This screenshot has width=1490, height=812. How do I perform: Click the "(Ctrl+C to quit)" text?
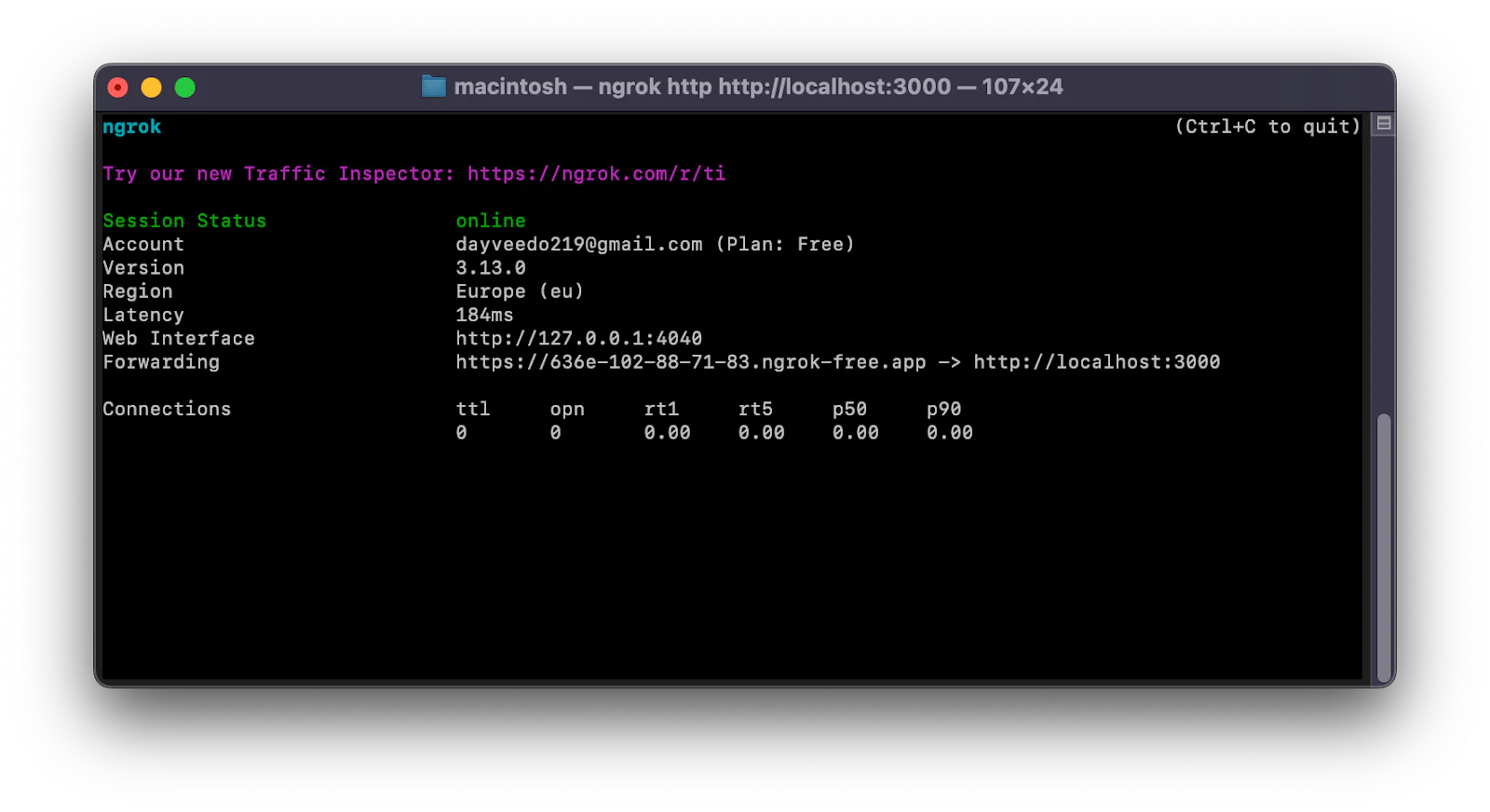point(1267,127)
